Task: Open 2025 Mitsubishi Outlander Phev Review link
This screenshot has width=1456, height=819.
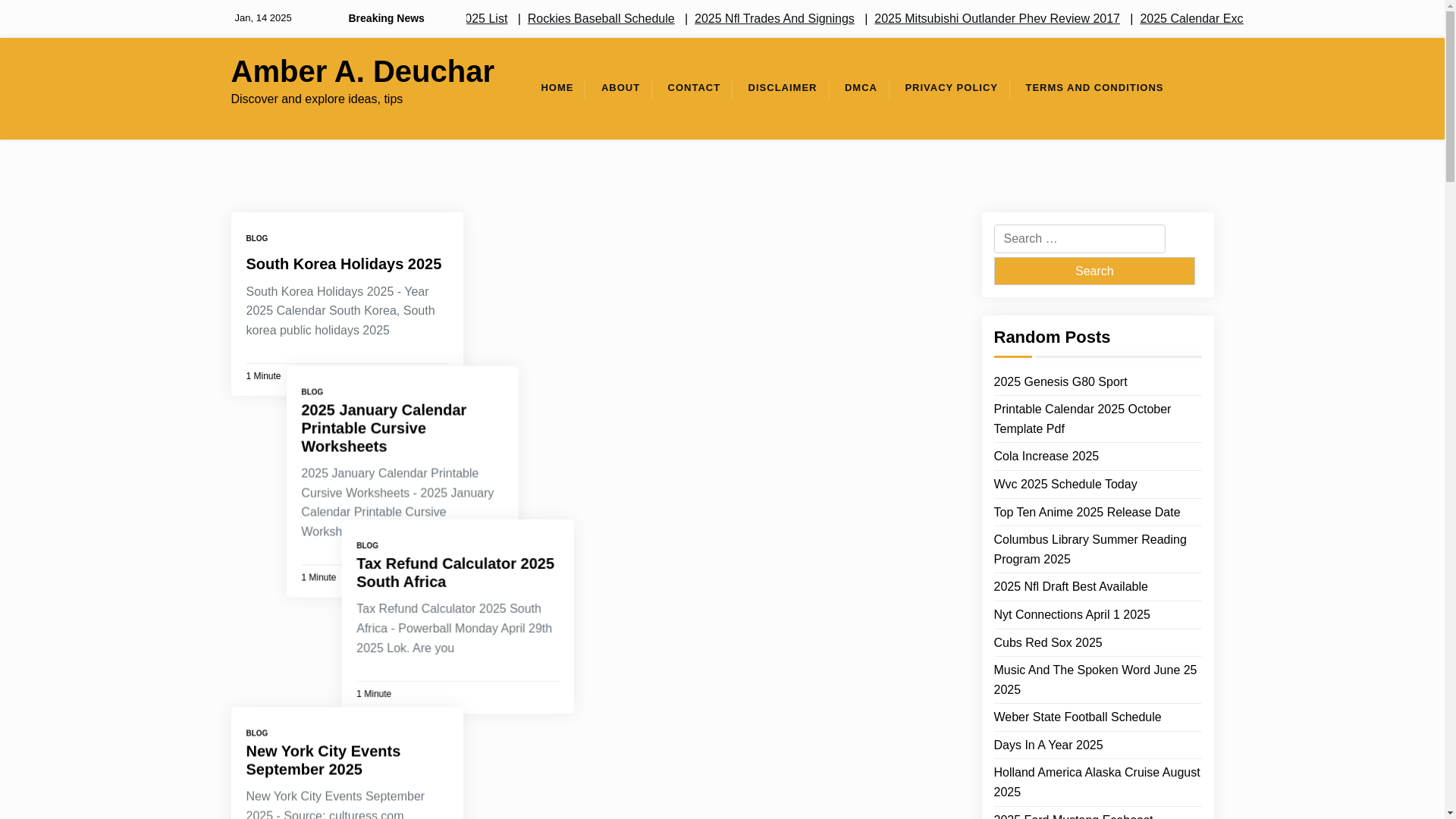Action: pyautogui.click(x=996, y=19)
